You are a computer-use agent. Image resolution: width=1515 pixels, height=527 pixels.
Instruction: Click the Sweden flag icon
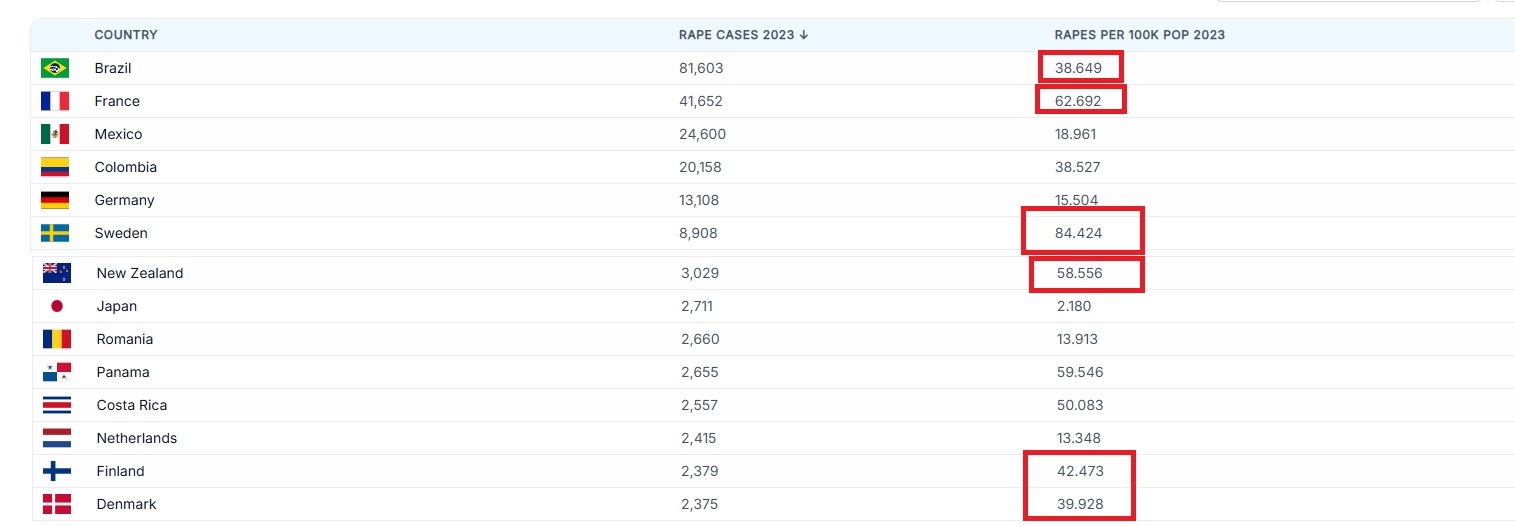(55, 233)
